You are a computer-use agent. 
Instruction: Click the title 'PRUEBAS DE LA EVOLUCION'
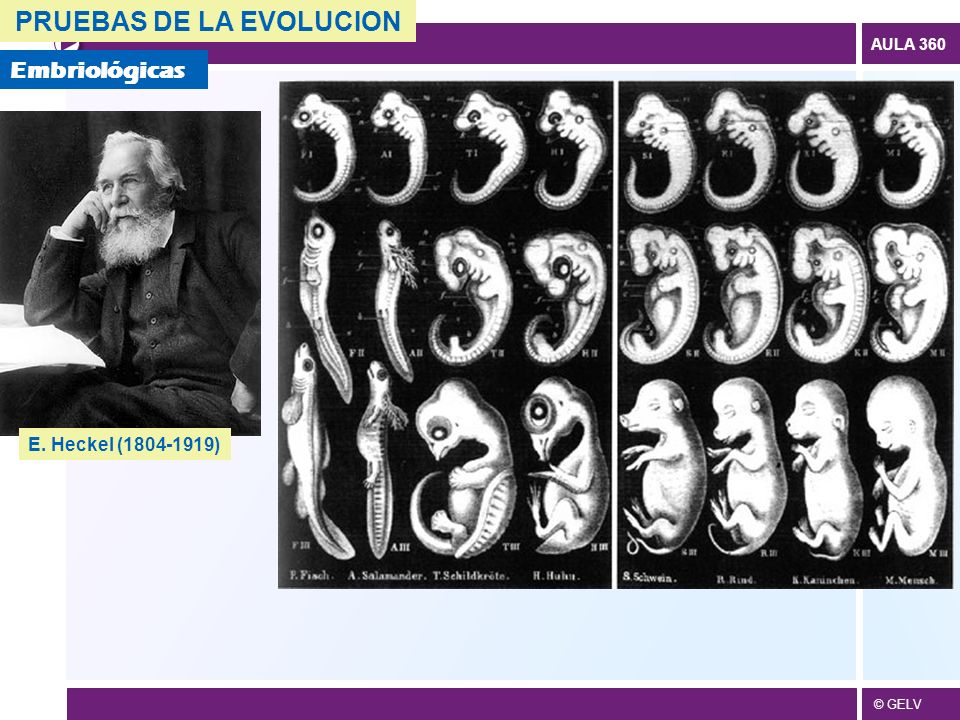[x=208, y=21]
